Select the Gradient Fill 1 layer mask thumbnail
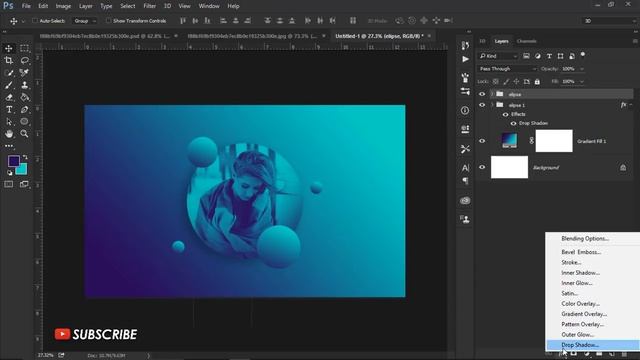This screenshot has height=360, width=640. pyautogui.click(x=554, y=141)
